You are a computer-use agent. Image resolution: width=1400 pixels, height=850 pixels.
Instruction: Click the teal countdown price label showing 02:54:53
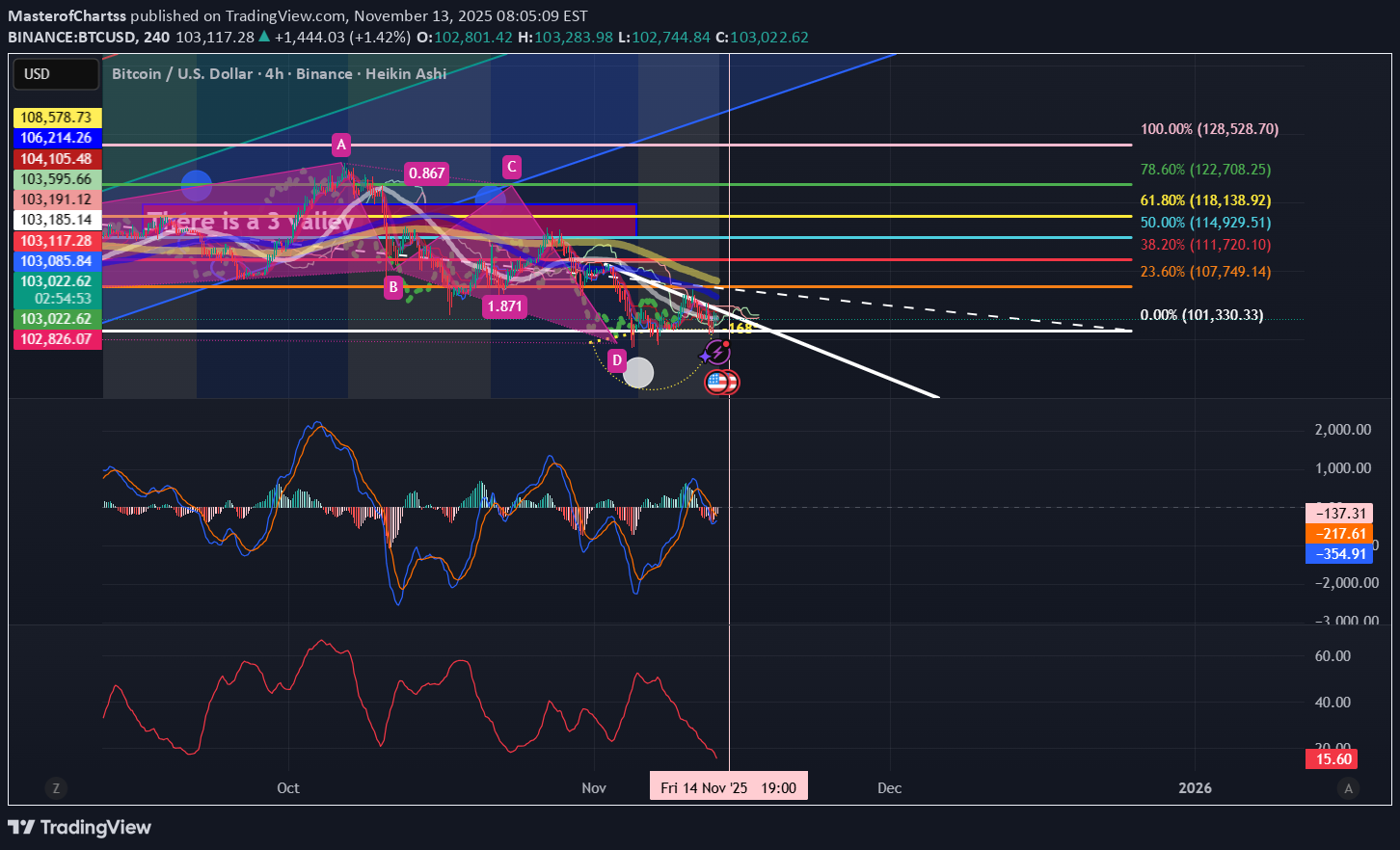[x=55, y=299]
